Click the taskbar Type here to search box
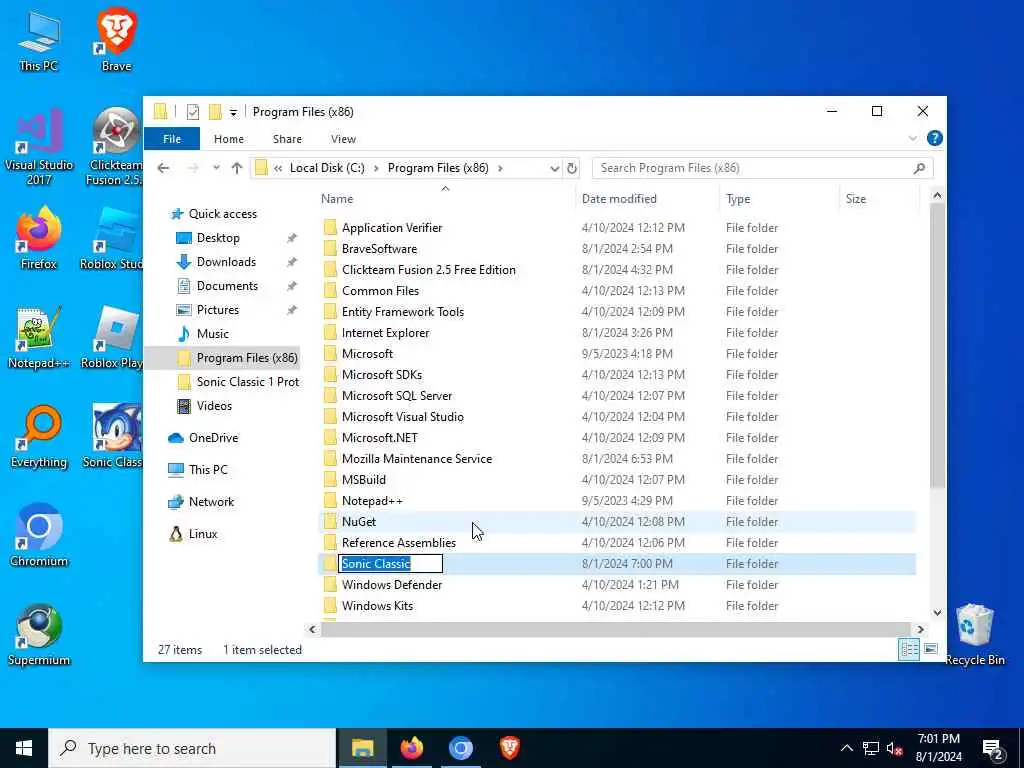This screenshot has height=768, width=1024. coord(192,748)
